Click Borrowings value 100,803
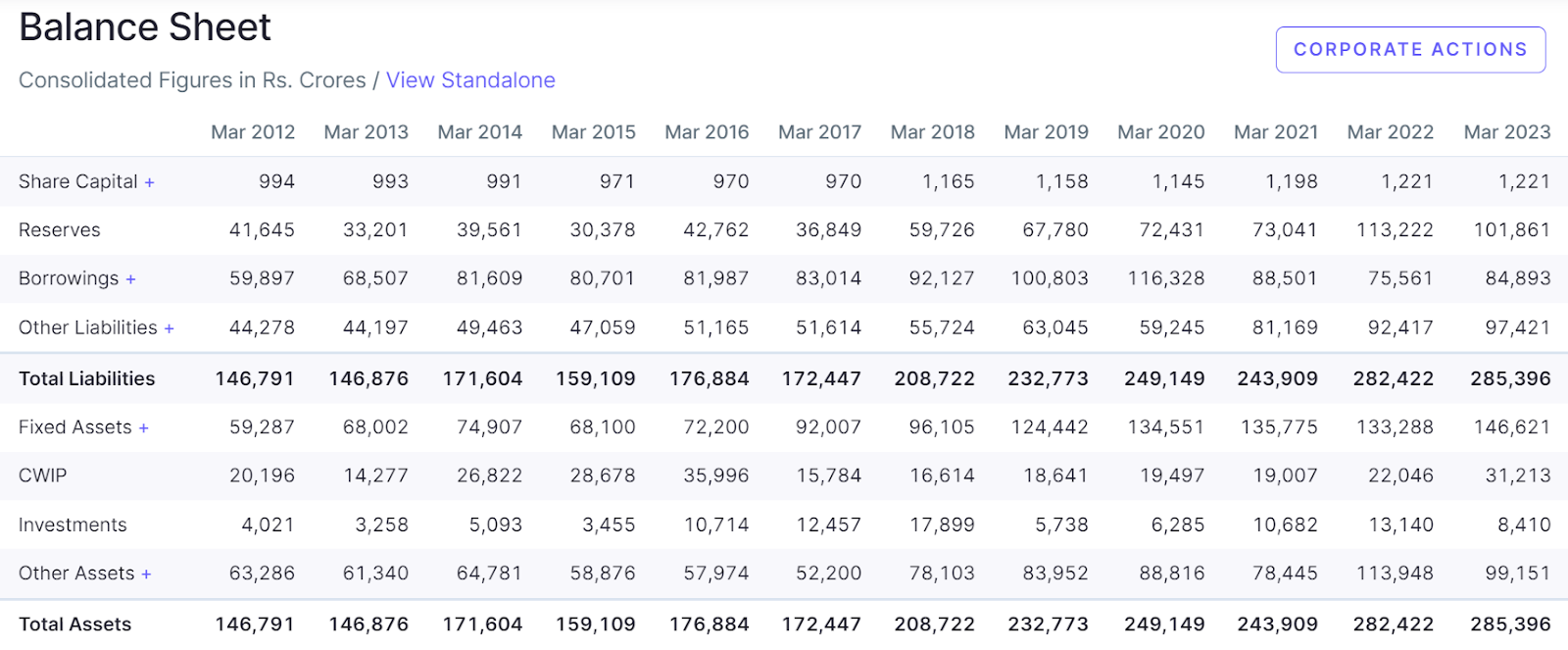This screenshot has width=1568, height=650. pyautogui.click(x=1050, y=278)
